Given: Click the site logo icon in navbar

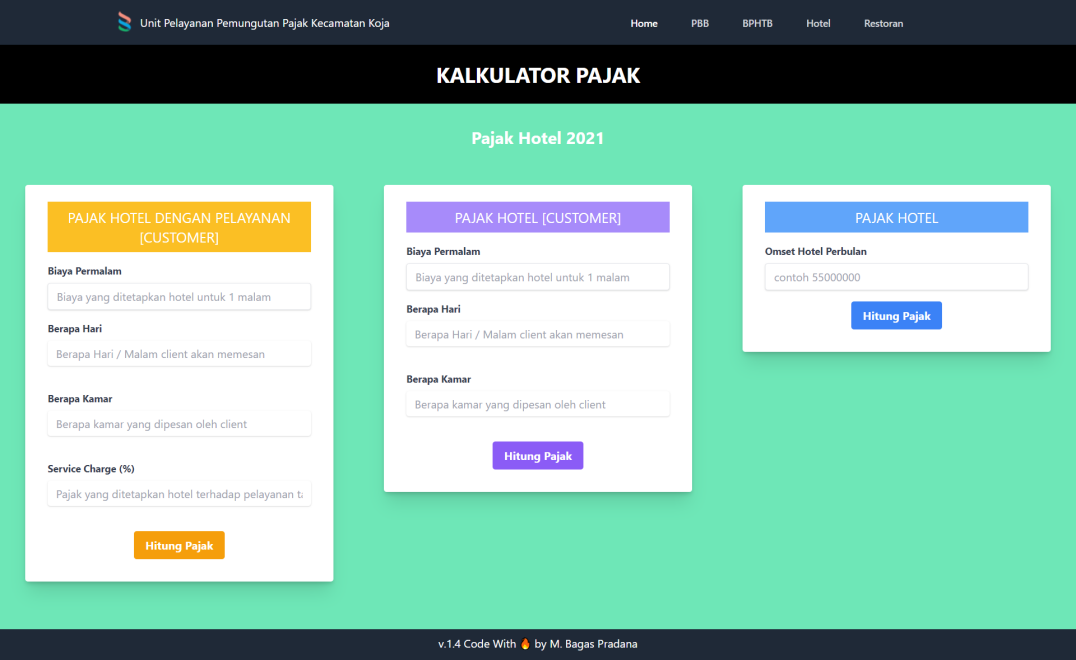Looking at the screenshot, I should [x=124, y=22].
